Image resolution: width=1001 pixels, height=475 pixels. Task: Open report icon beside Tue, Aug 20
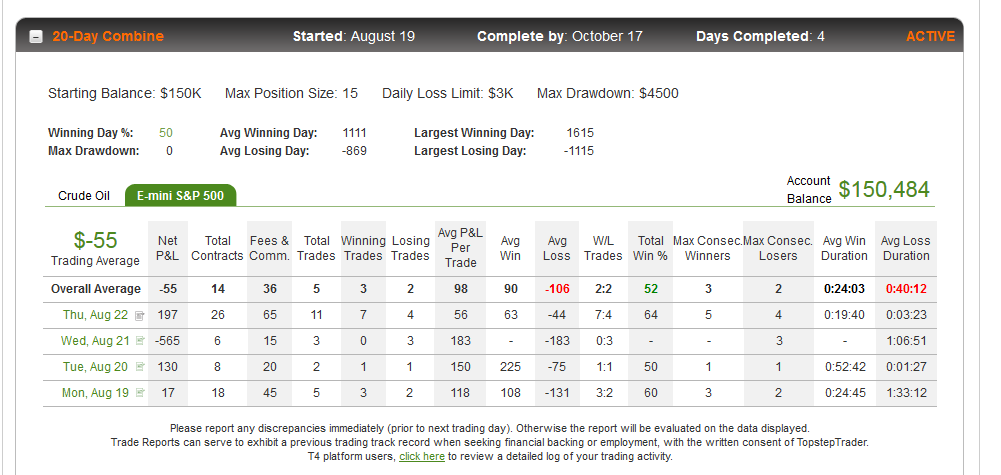click(x=140, y=367)
